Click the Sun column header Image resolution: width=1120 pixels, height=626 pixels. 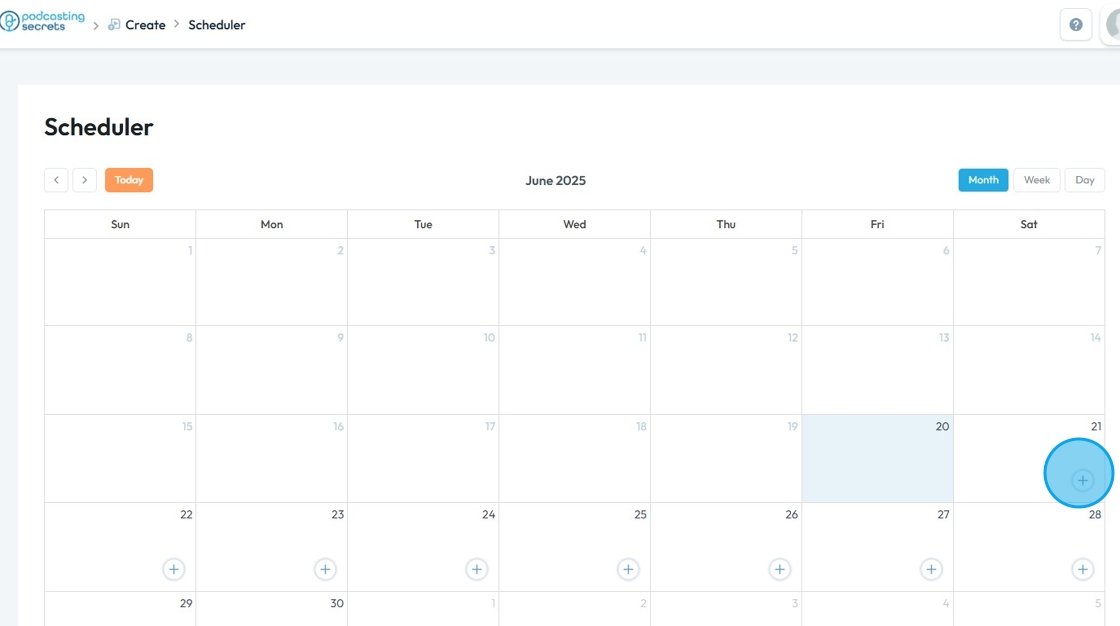(x=120, y=224)
